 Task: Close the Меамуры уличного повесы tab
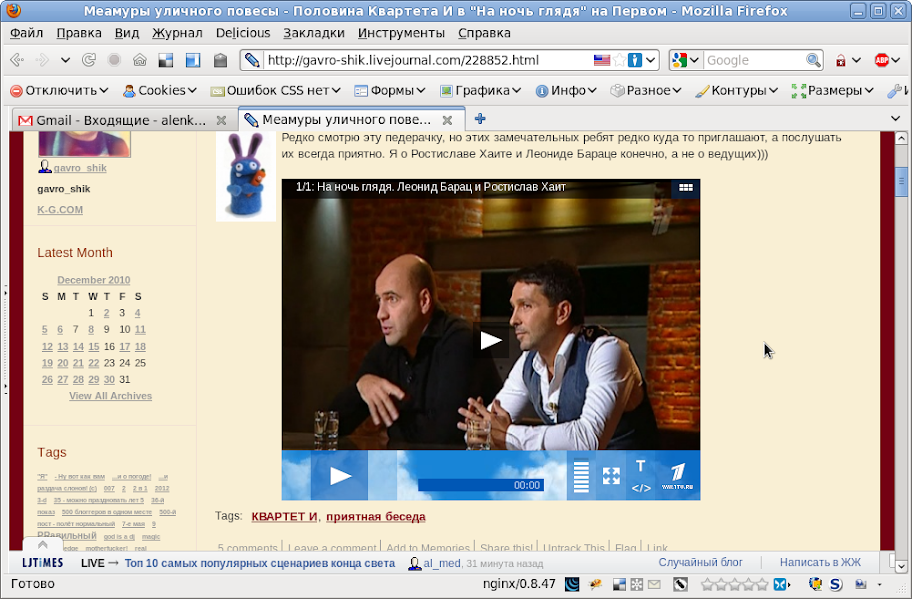coord(447,120)
